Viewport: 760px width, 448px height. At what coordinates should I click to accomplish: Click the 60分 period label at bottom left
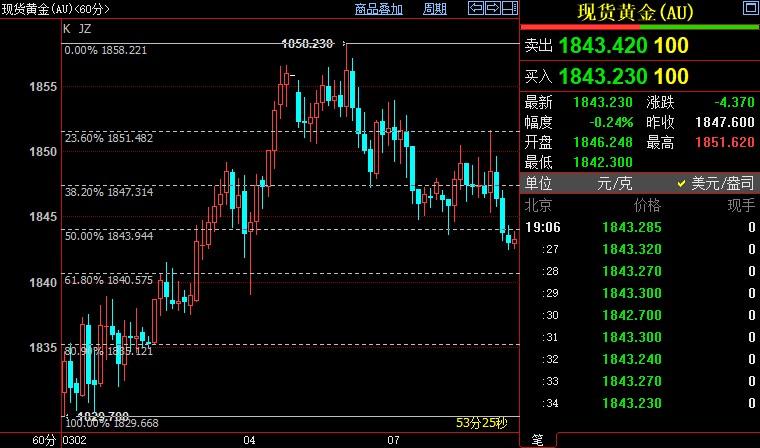click(44, 440)
